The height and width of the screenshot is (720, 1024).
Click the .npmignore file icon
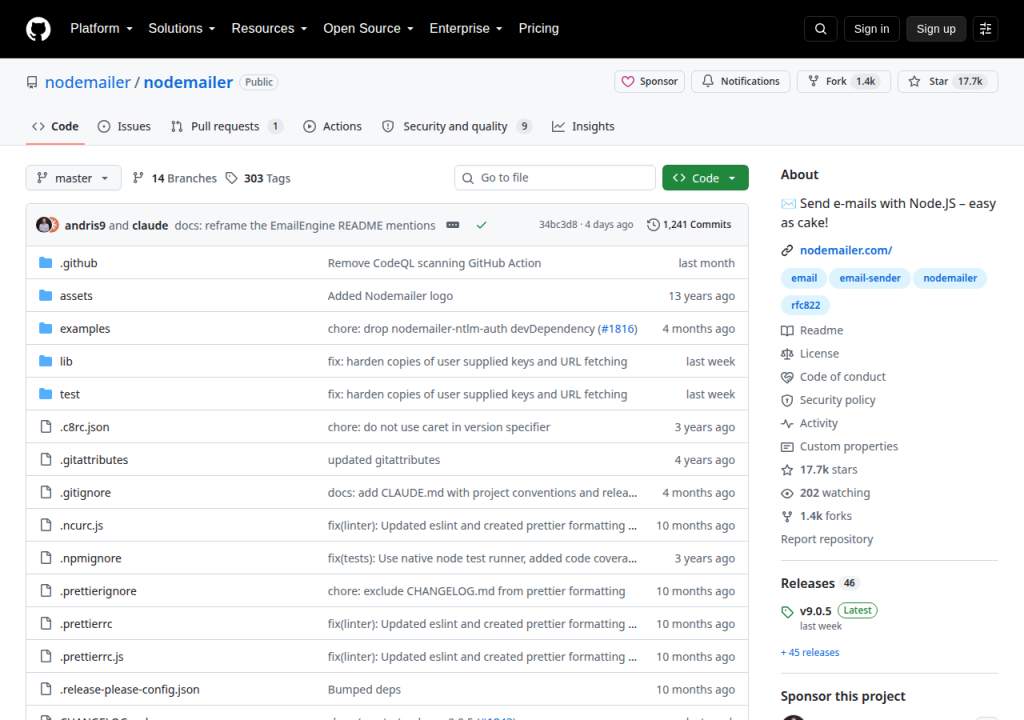[46, 557]
